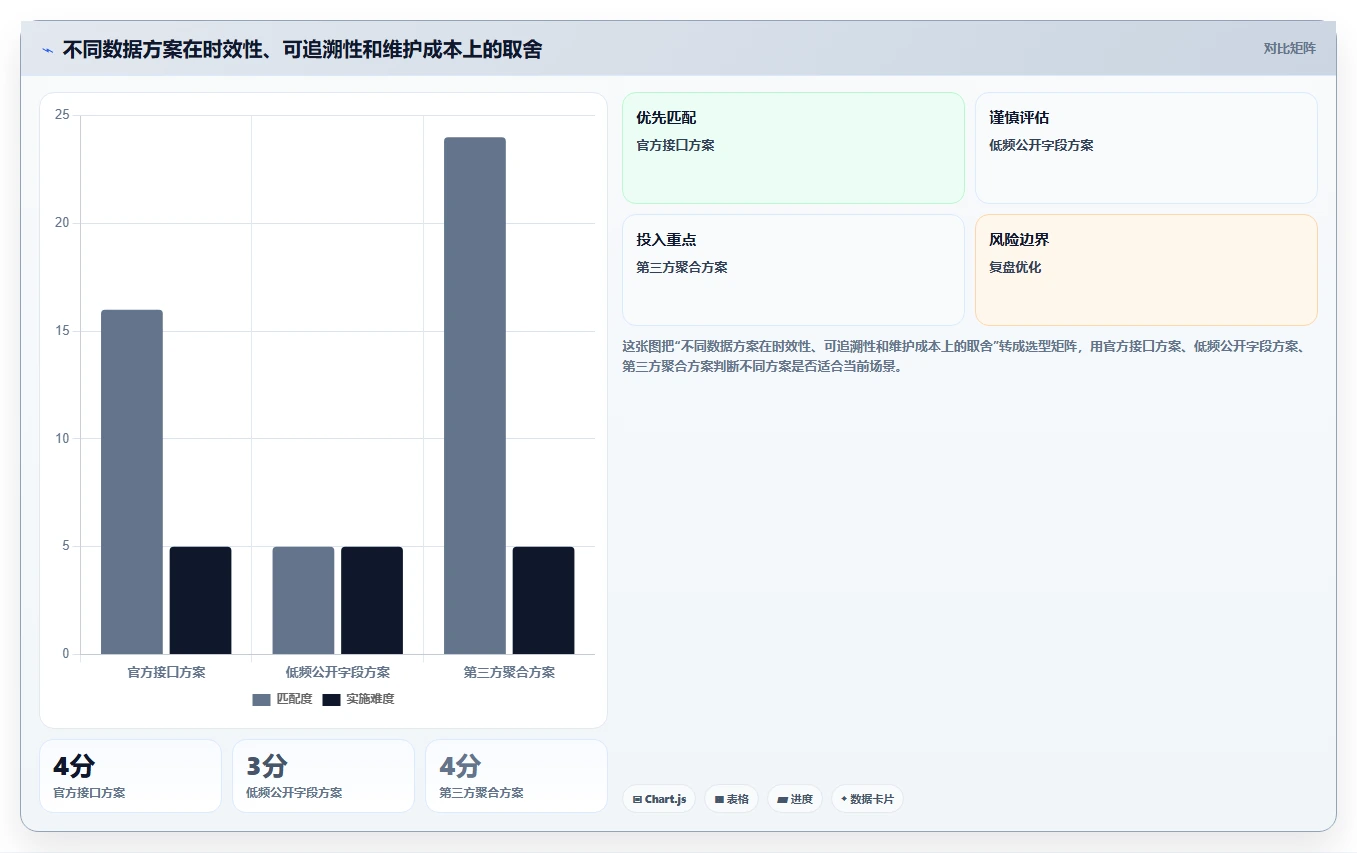
Task: Select the 3分 低频公开字段方案 score card
Action: (323, 776)
